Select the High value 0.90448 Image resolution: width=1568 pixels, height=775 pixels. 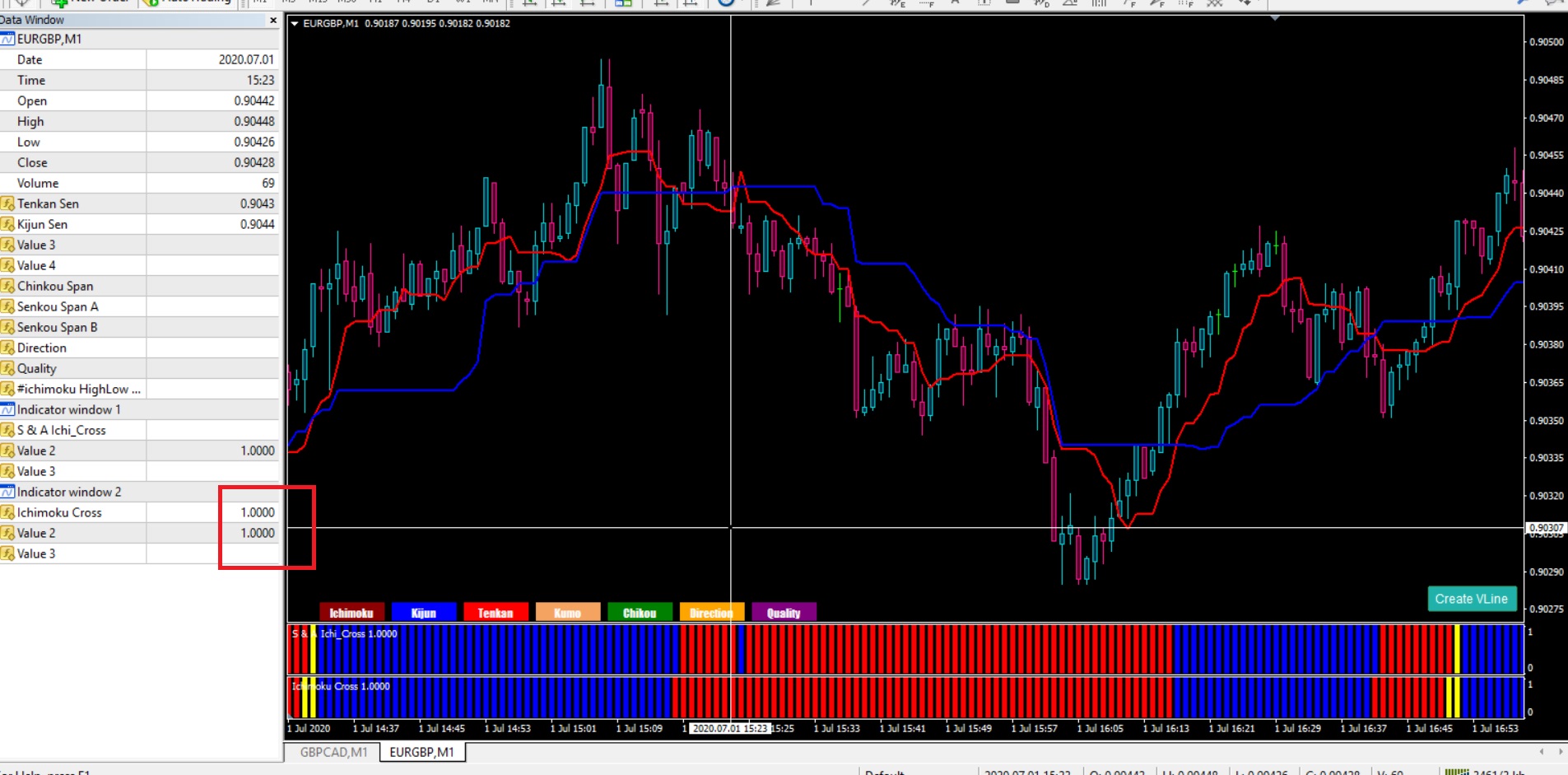point(254,121)
